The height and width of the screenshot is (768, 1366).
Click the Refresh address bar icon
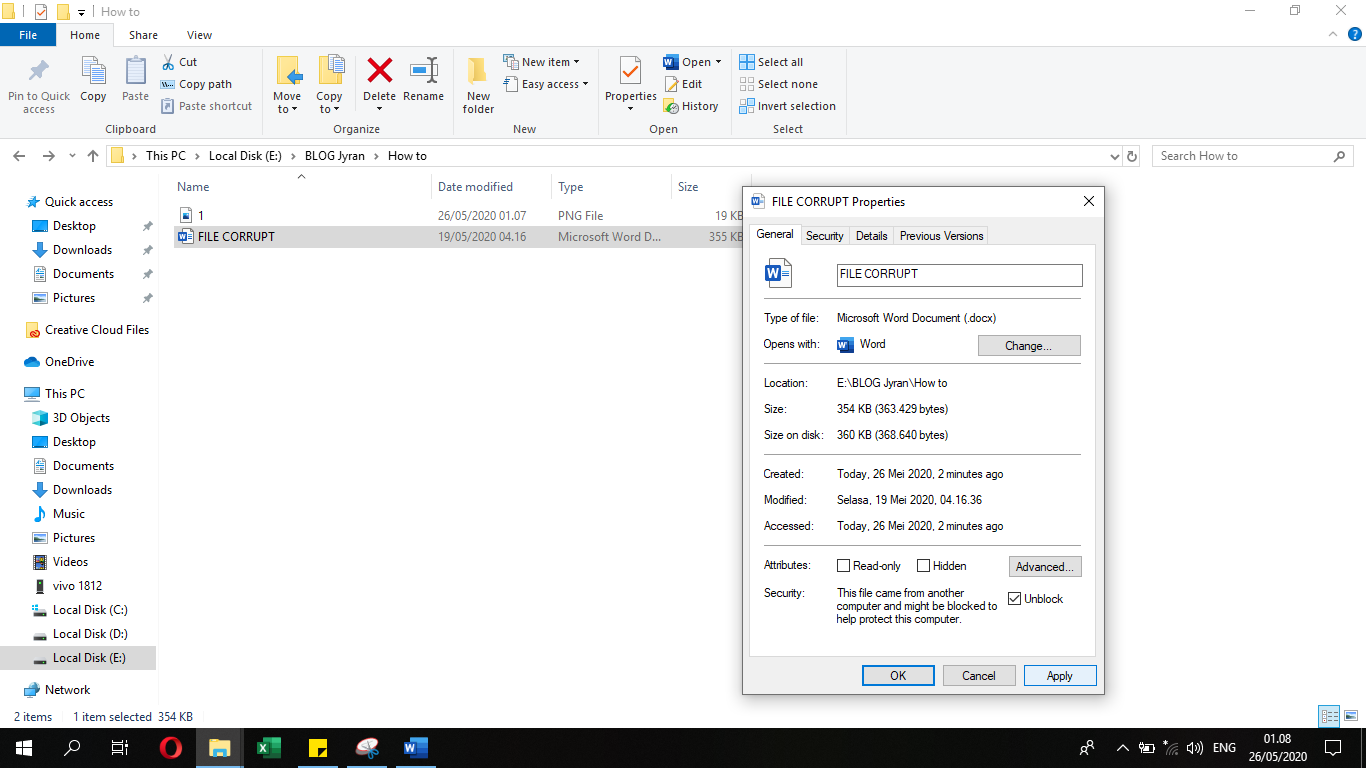click(x=1132, y=156)
